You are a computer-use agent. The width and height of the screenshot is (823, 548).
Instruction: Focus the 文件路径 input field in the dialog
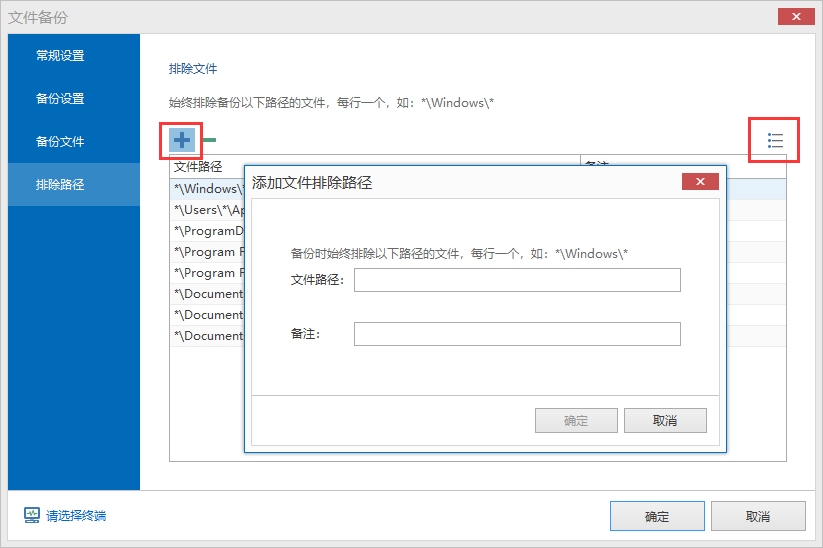coord(517,280)
